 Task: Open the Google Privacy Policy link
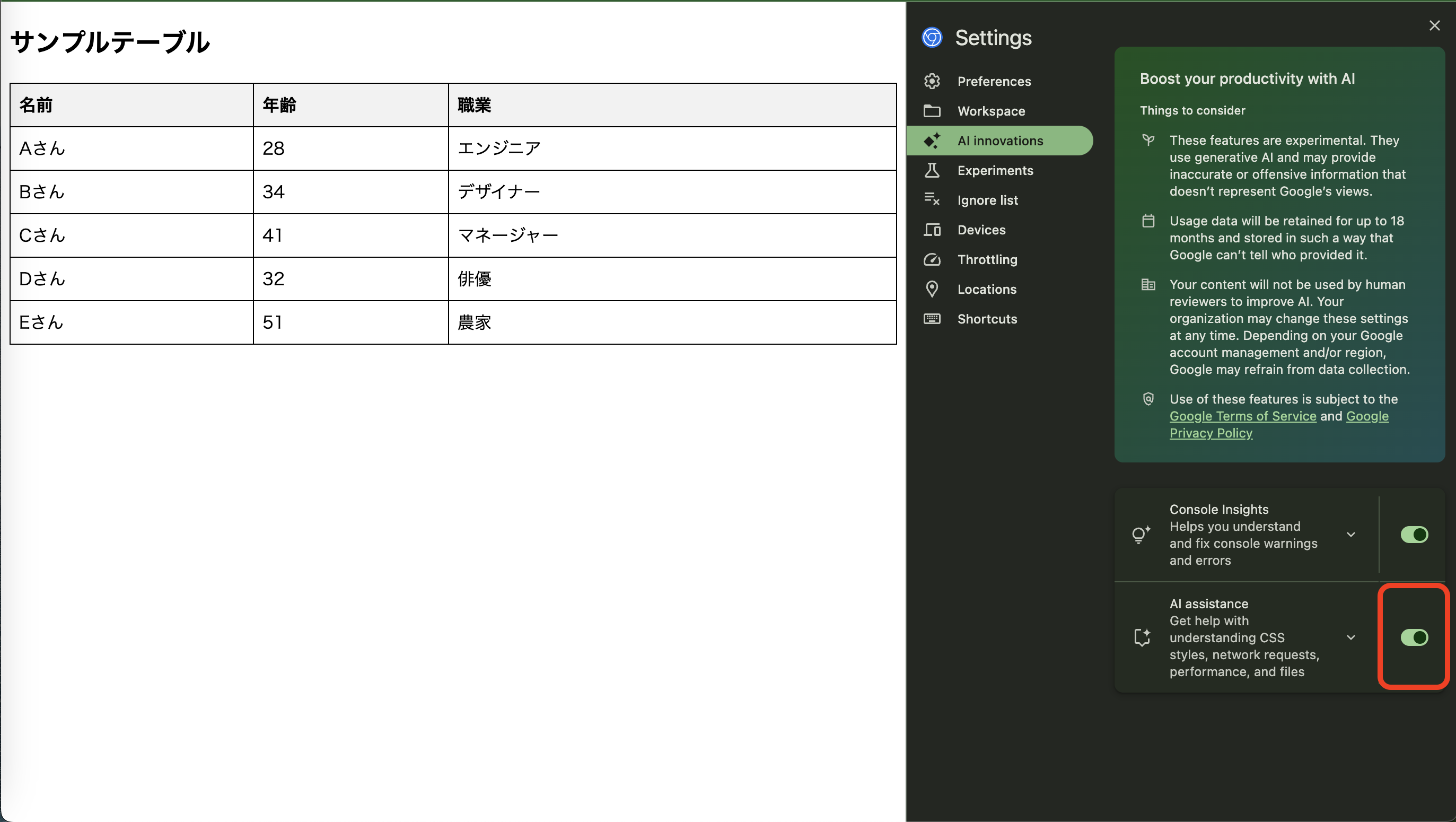(1211, 433)
